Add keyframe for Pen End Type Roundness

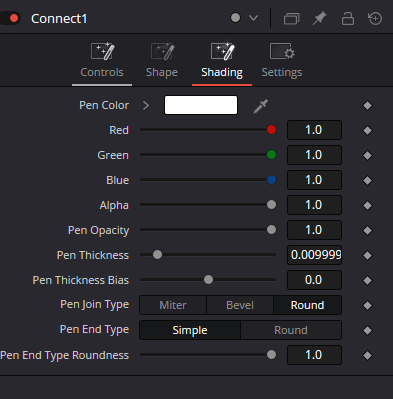(x=367, y=356)
